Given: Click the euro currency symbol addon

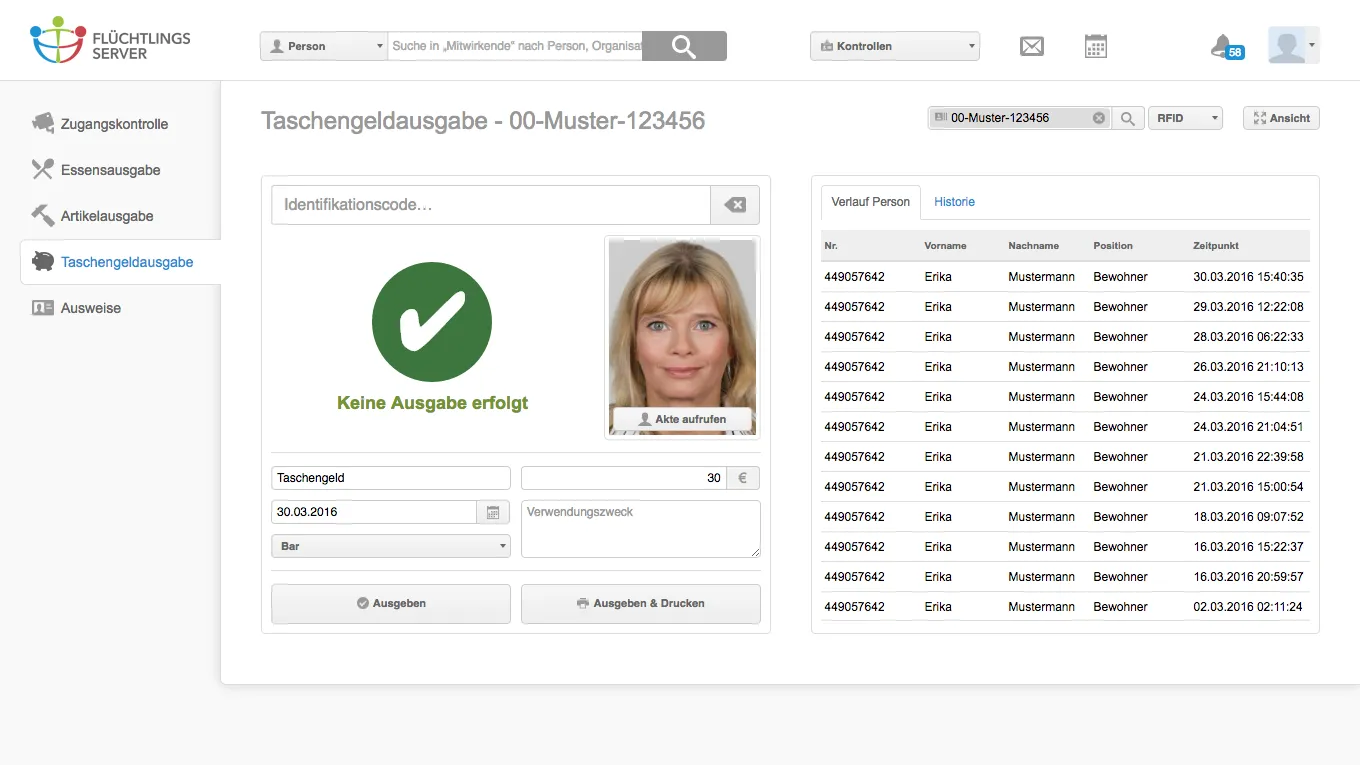Looking at the screenshot, I should pyautogui.click(x=743, y=478).
